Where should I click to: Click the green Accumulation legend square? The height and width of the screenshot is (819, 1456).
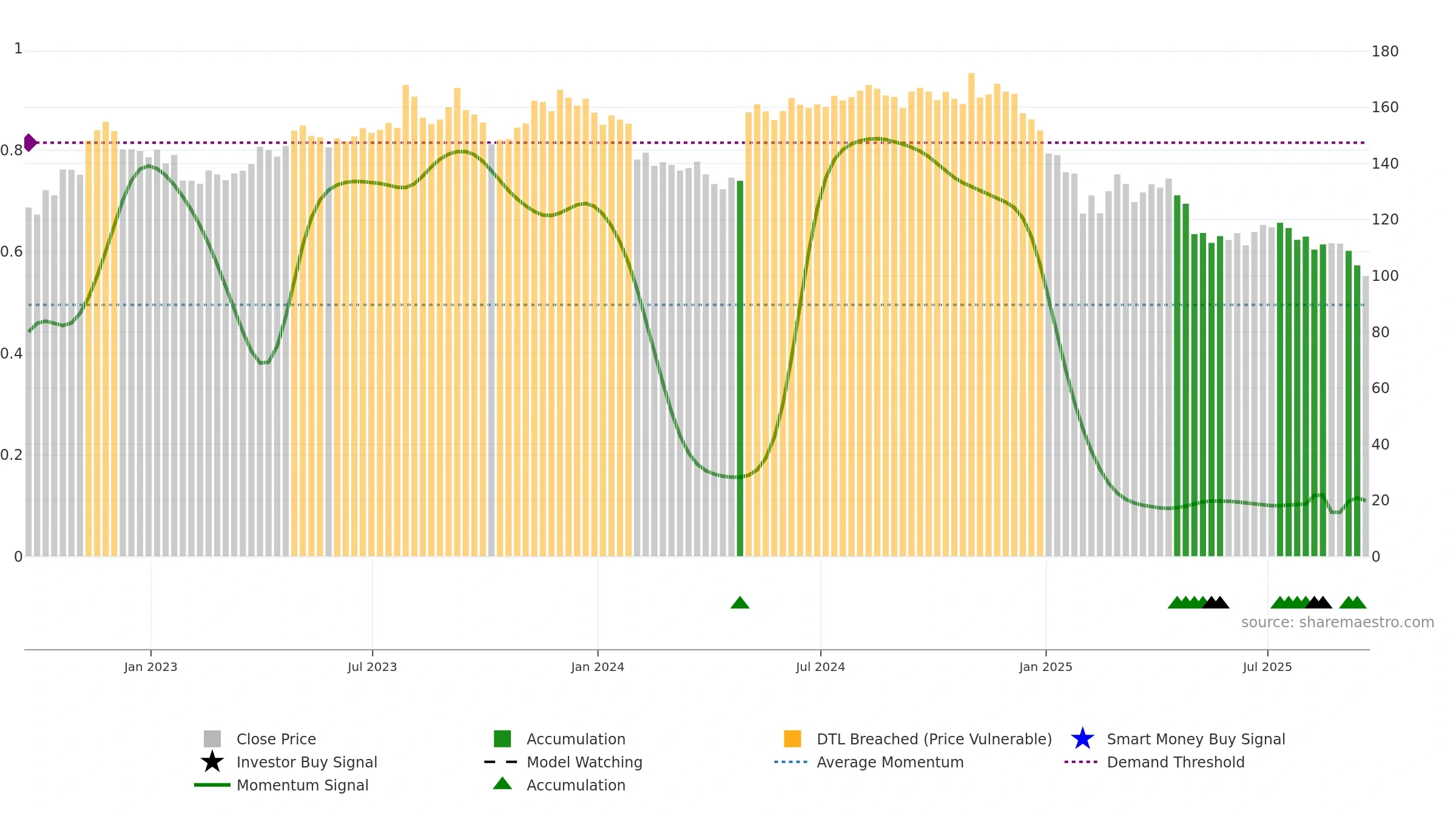tap(502, 739)
